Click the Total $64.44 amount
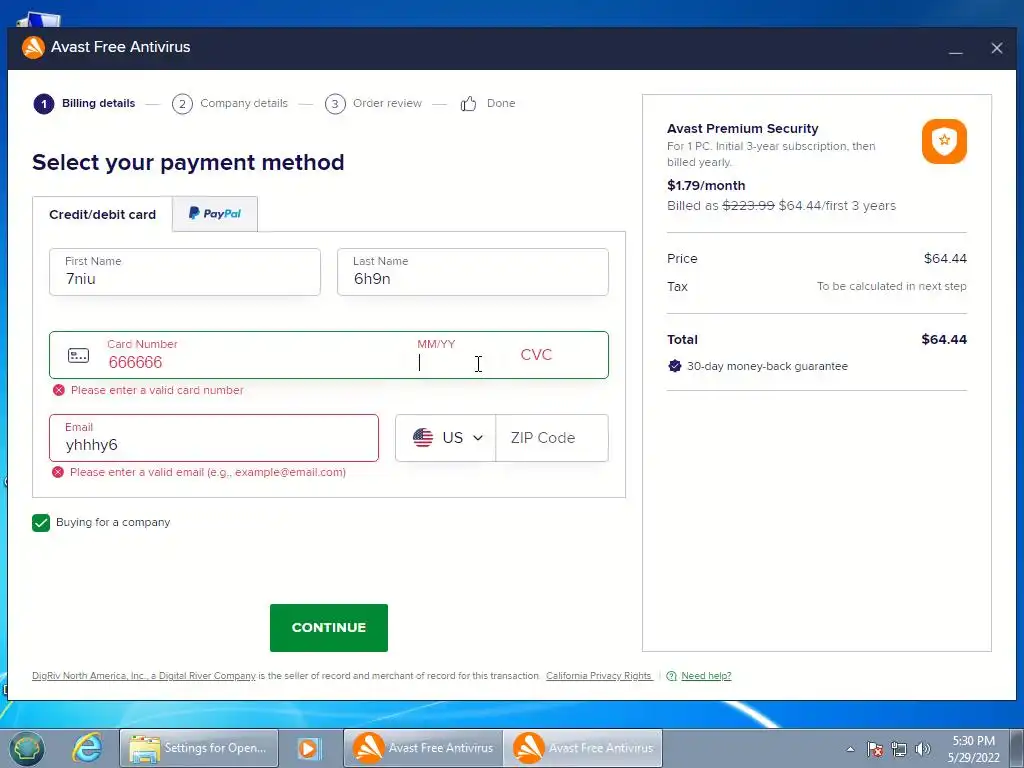 944,339
